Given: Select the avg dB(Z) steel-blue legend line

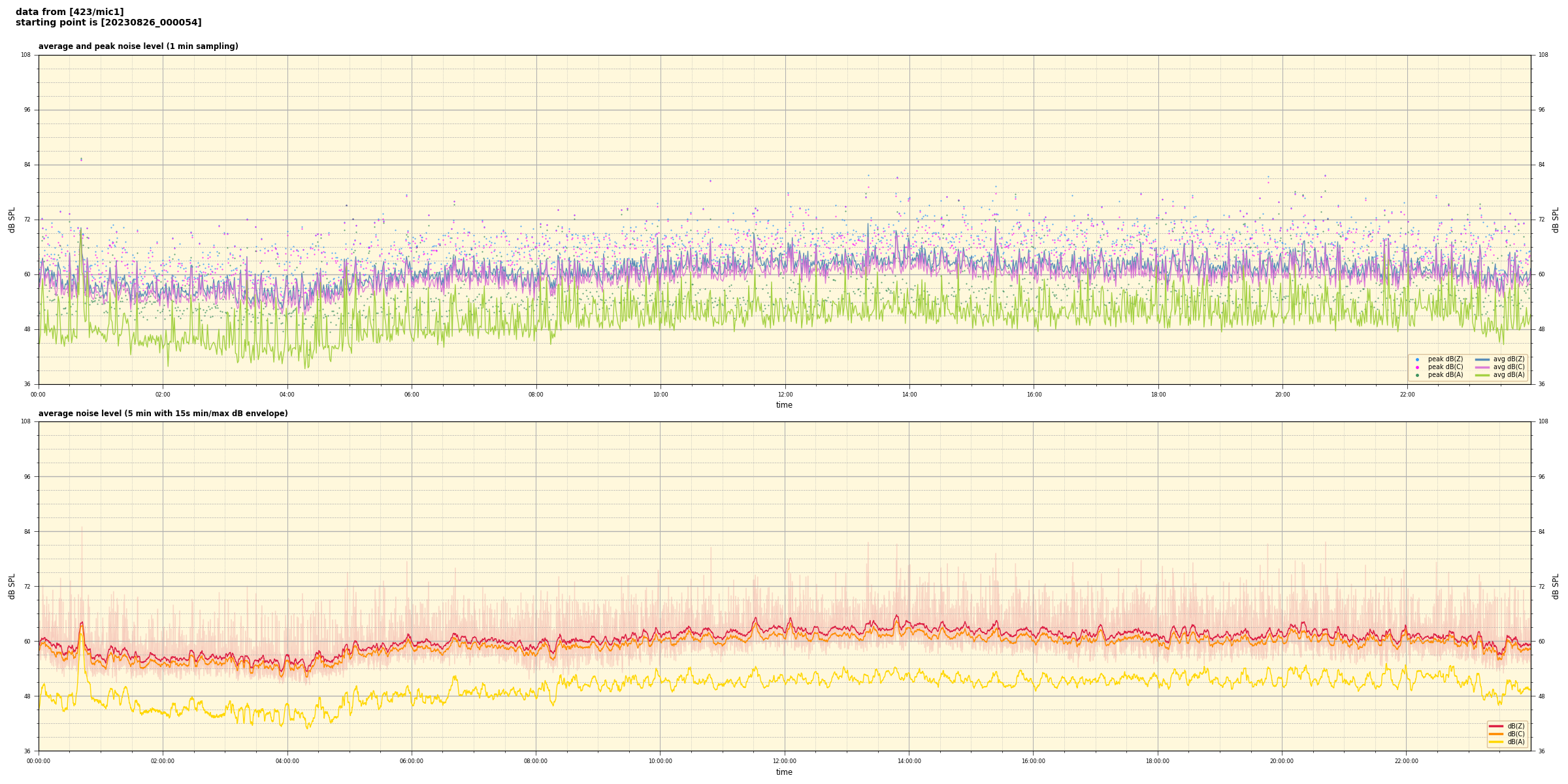Looking at the screenshot, I should 1482,359.
